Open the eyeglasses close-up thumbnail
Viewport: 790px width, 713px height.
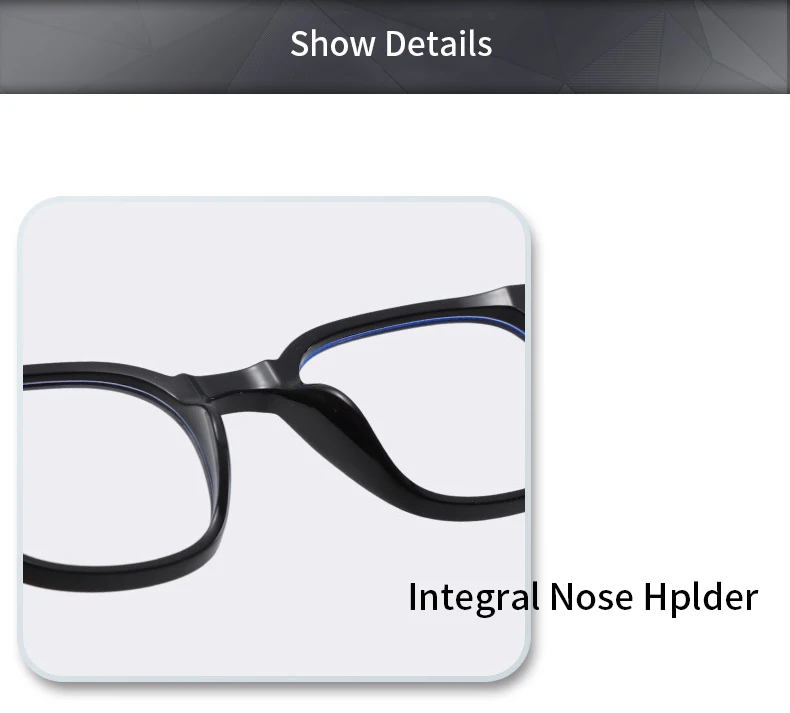click(x=274, y=438)
